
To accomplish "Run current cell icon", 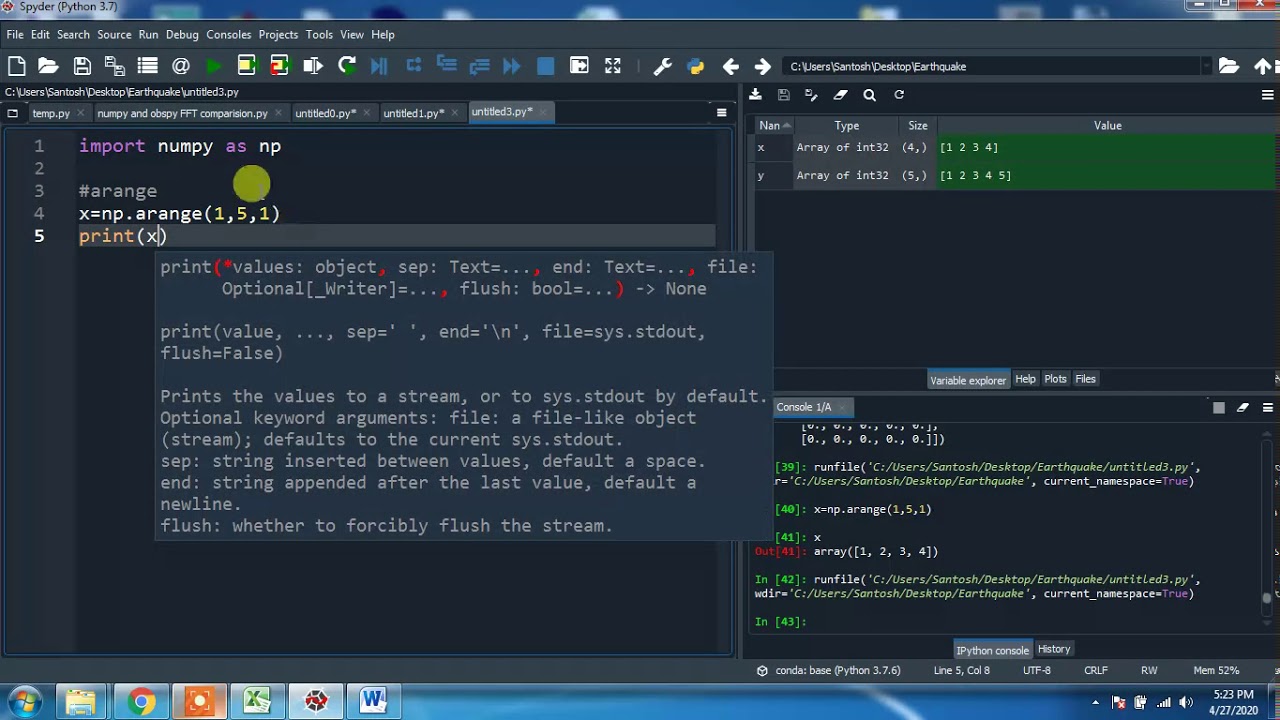I will (x=247, y=66).
